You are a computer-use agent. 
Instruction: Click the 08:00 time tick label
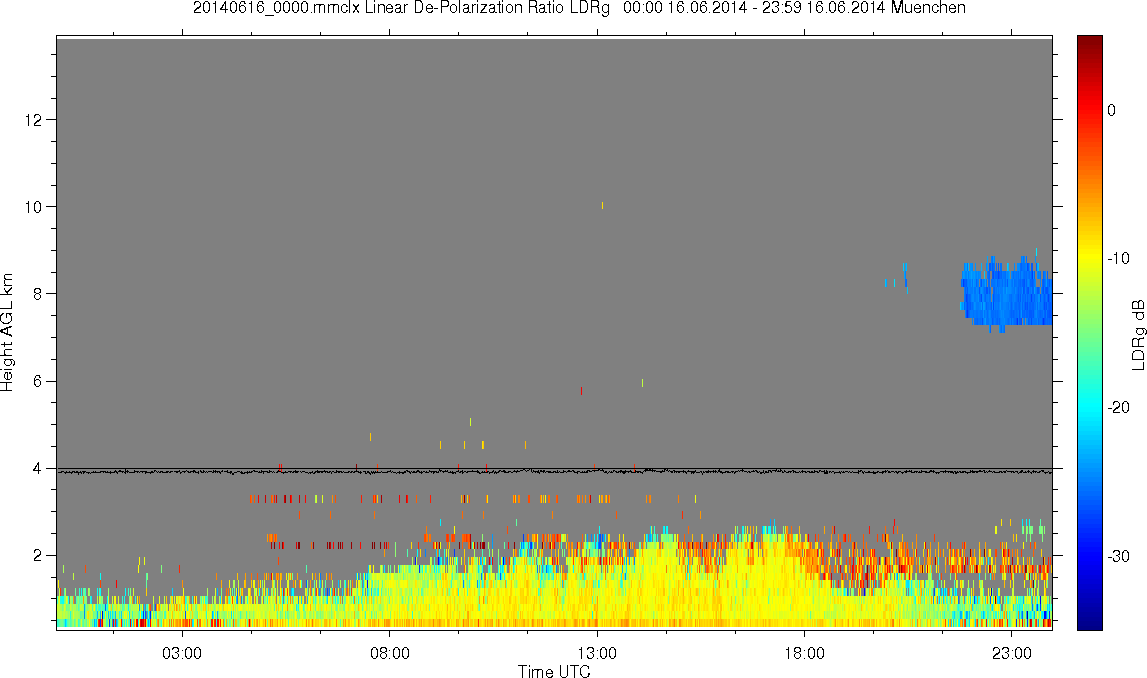coord(389,653)
